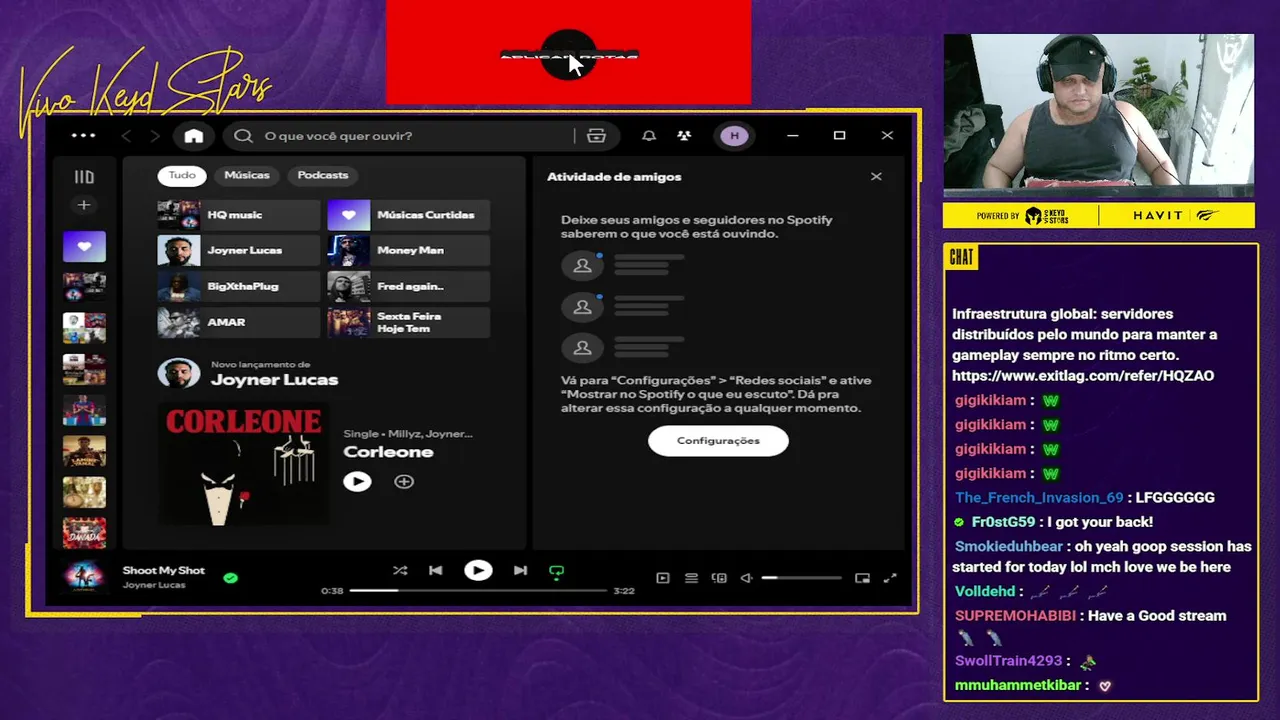Mute with the volume speaker icon

746,578
